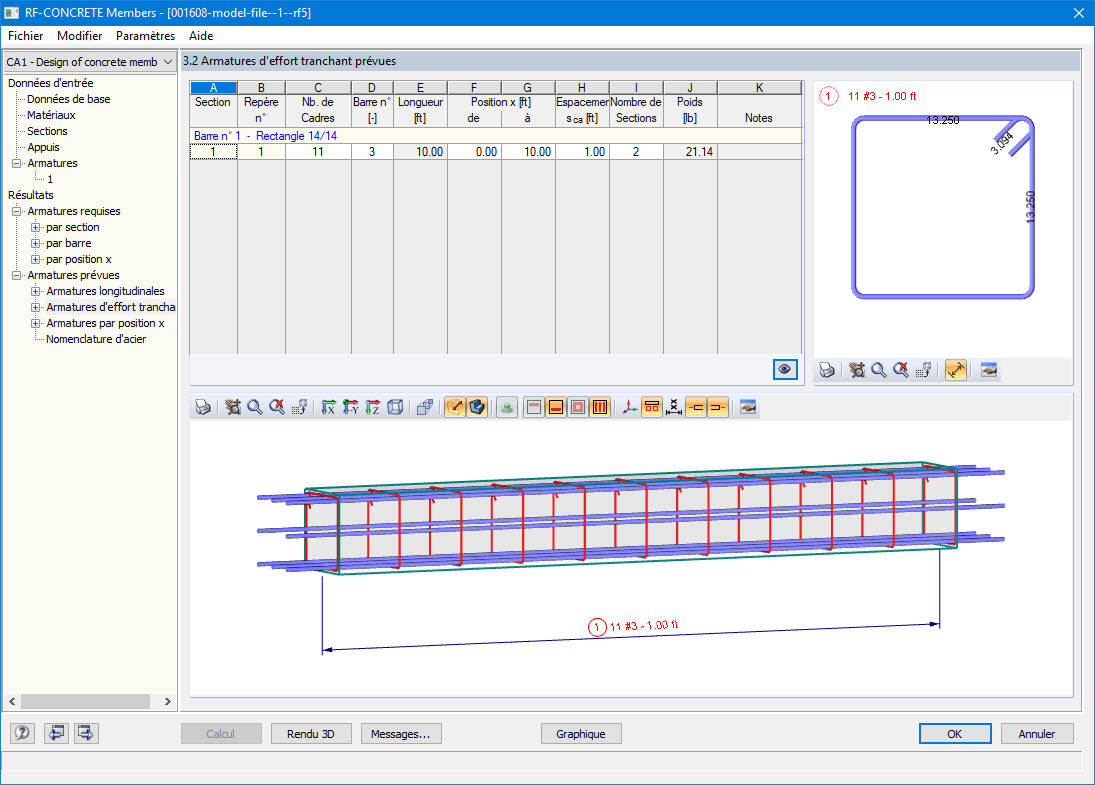Toggle perspective view cubes icon
Image resolution: width=1095 pixels, height=785 pixels.
tap(425, 407)
